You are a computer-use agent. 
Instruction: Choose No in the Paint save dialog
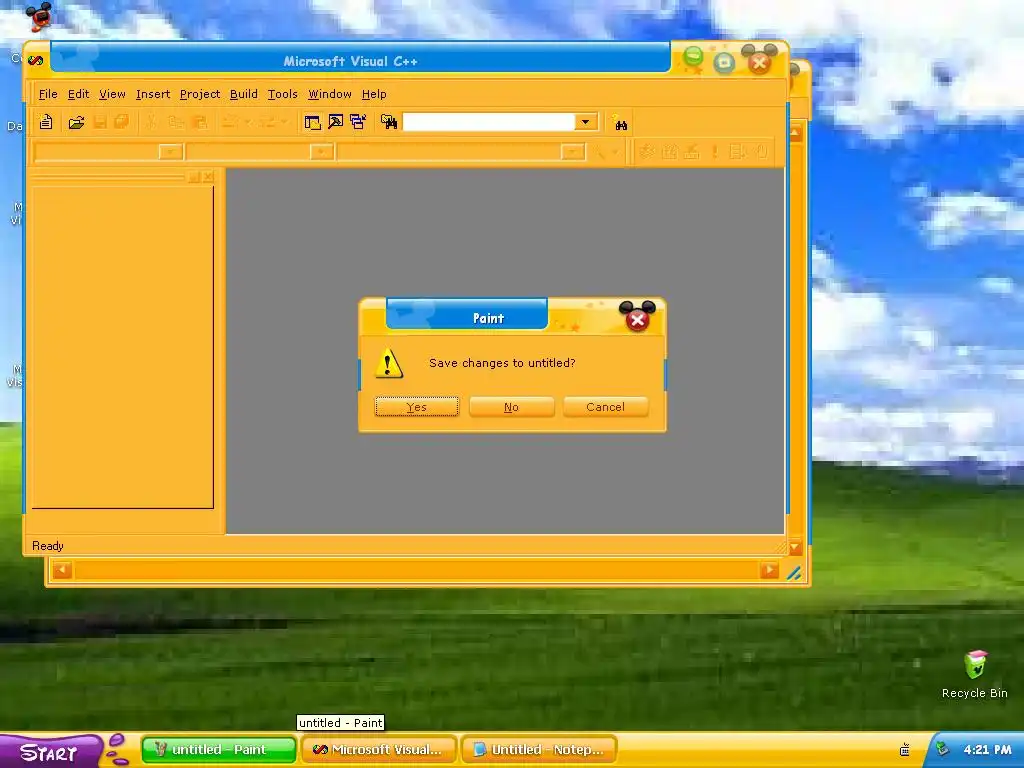click(x=511, y=407)
